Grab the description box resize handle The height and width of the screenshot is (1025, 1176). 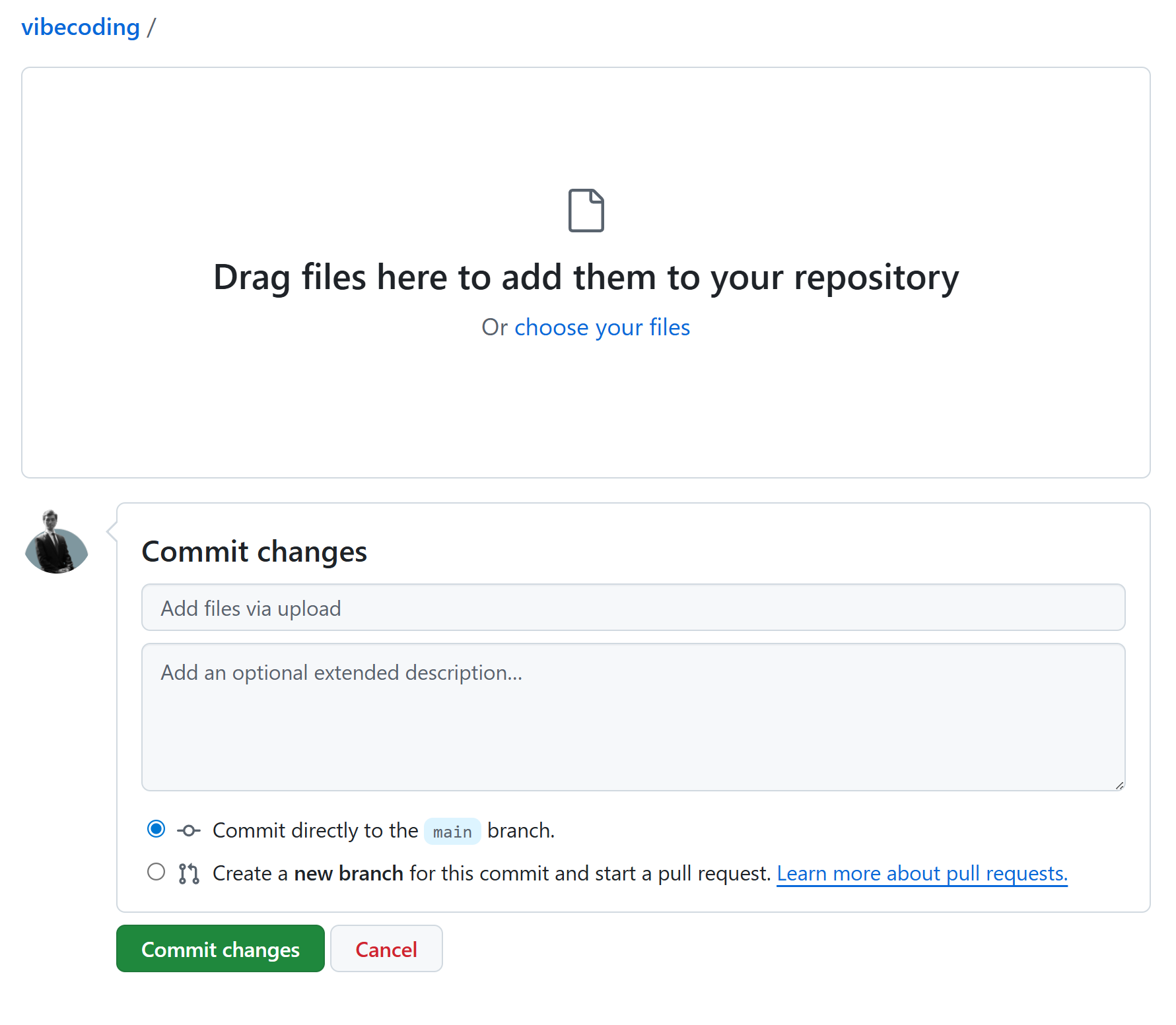point(1119,785)
